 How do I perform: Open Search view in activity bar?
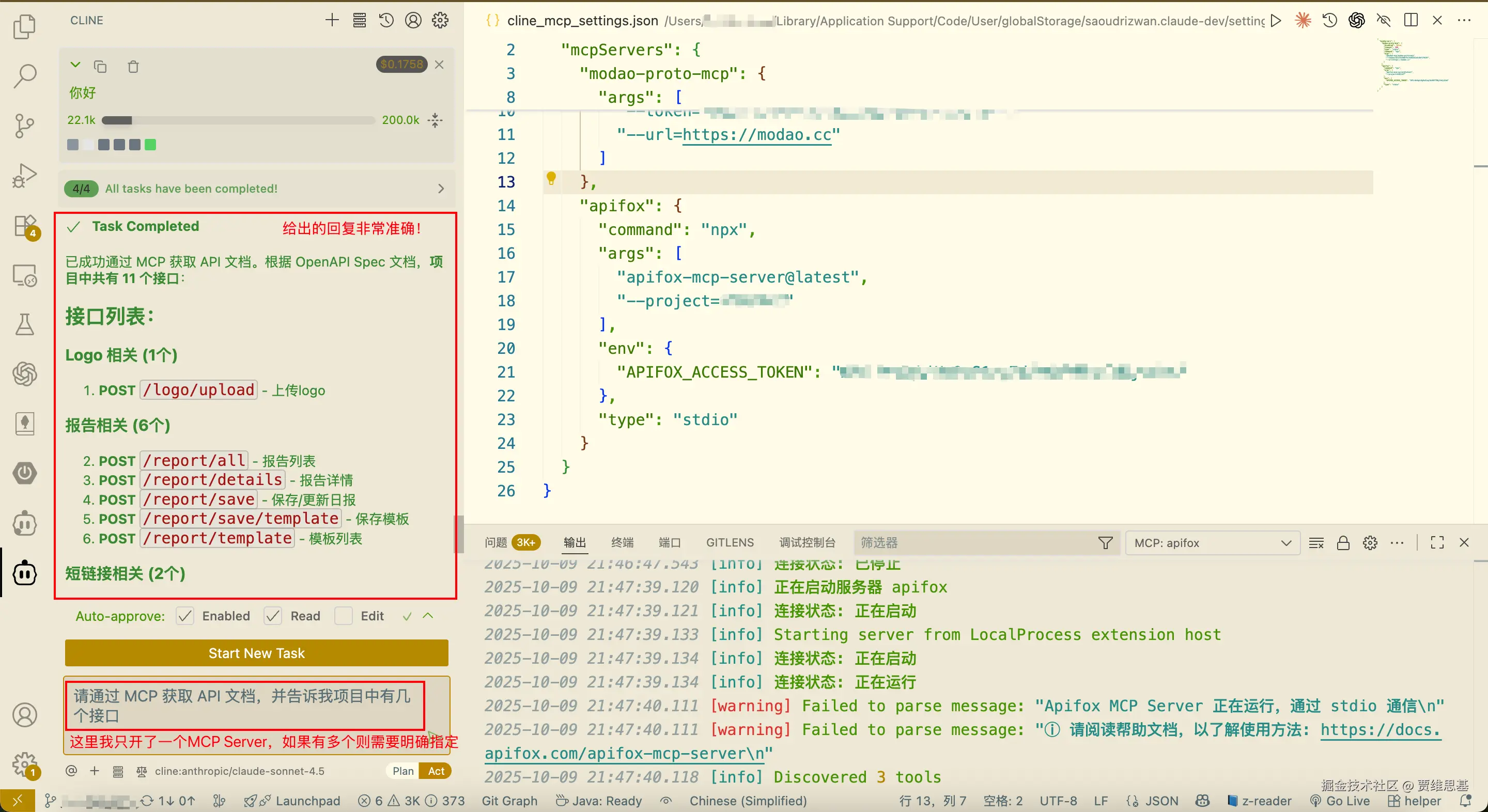coord(24,75)
